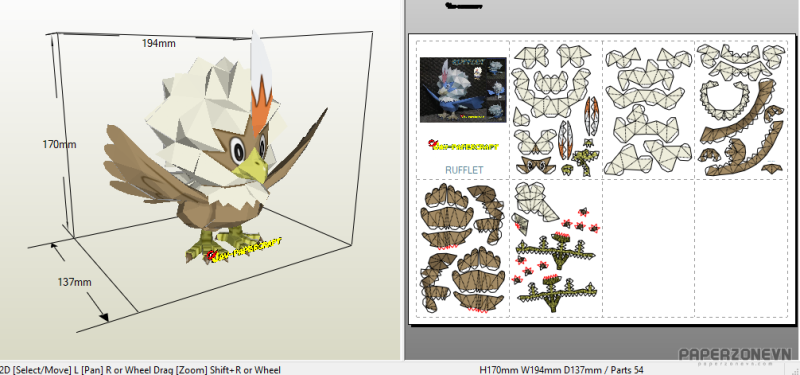Click the PAPERZONEVN watermark link
800x375 pixels.
tap(735, 356)
